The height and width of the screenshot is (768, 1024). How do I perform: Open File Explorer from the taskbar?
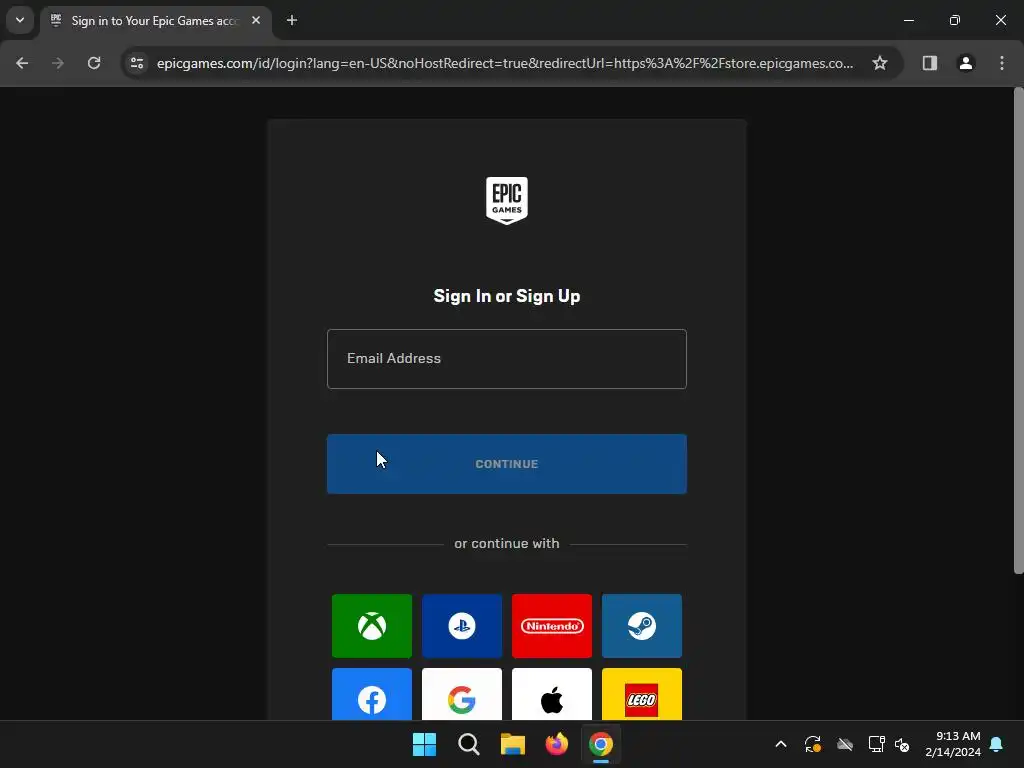pos(513,744)
